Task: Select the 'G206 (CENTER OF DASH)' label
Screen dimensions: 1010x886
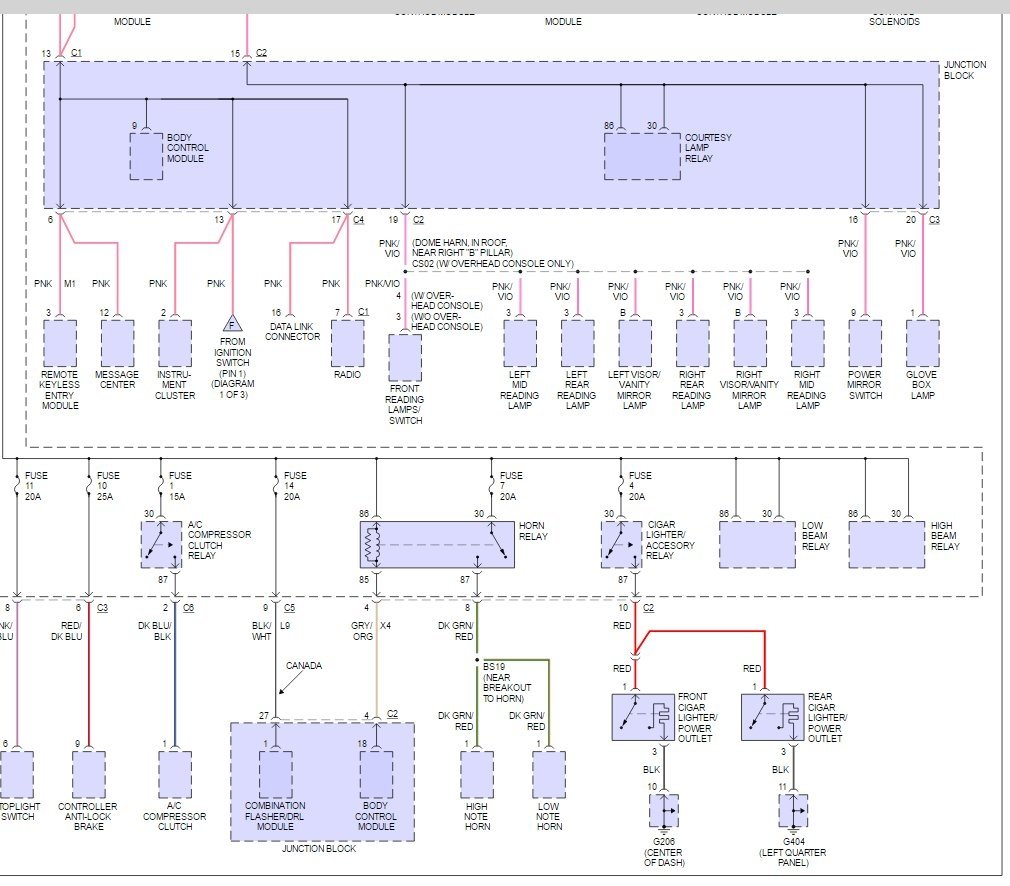Action: tap(664, 852)
